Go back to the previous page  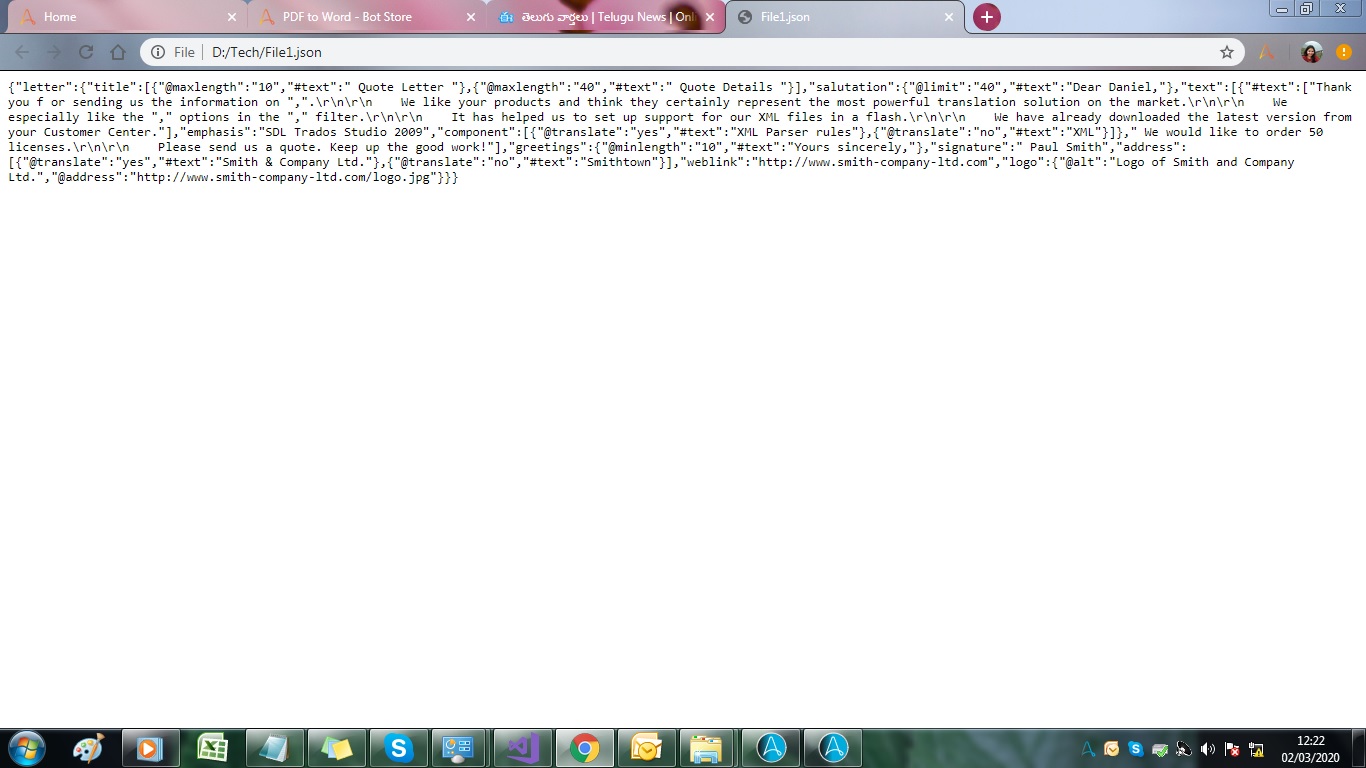pos(22,52)
